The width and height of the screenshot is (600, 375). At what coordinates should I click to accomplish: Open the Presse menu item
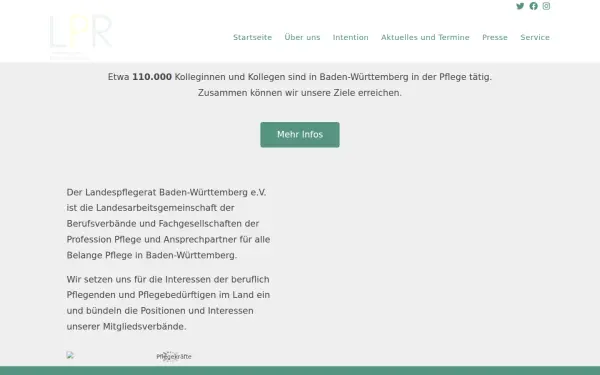click(x=495, y=38)
